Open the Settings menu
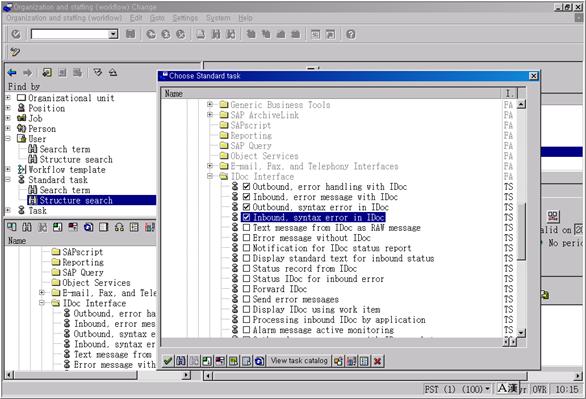This screenshot has height=399, width=586. (185, 18)
